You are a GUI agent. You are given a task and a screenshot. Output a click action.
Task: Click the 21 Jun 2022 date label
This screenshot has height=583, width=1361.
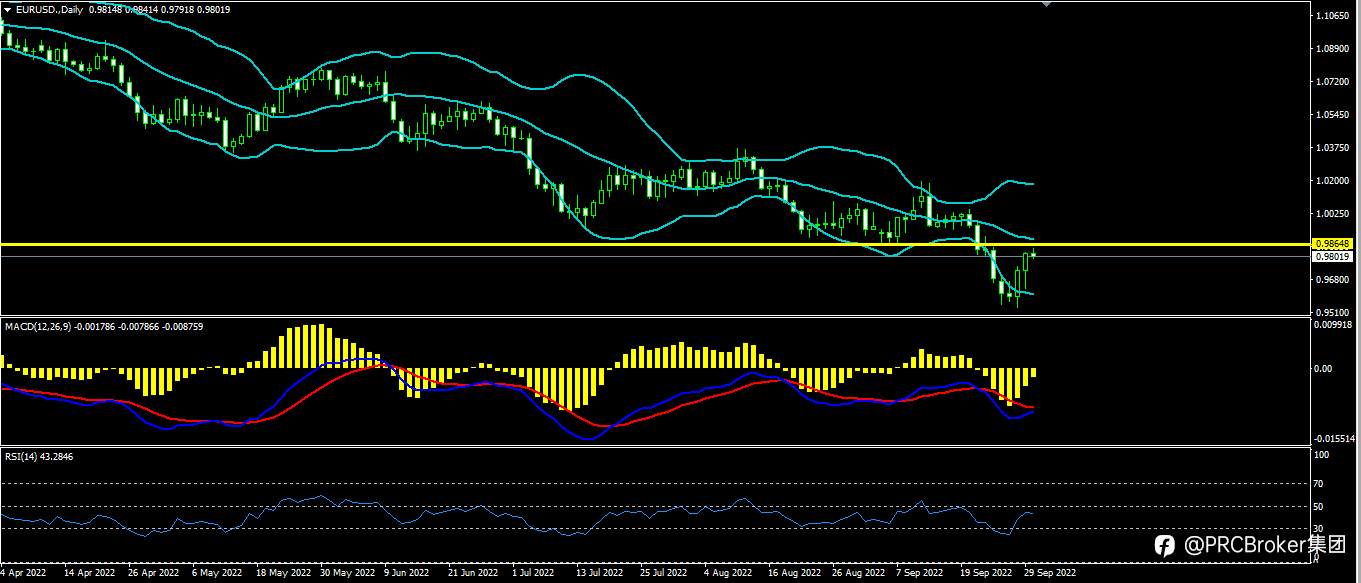tap(473, 574)
